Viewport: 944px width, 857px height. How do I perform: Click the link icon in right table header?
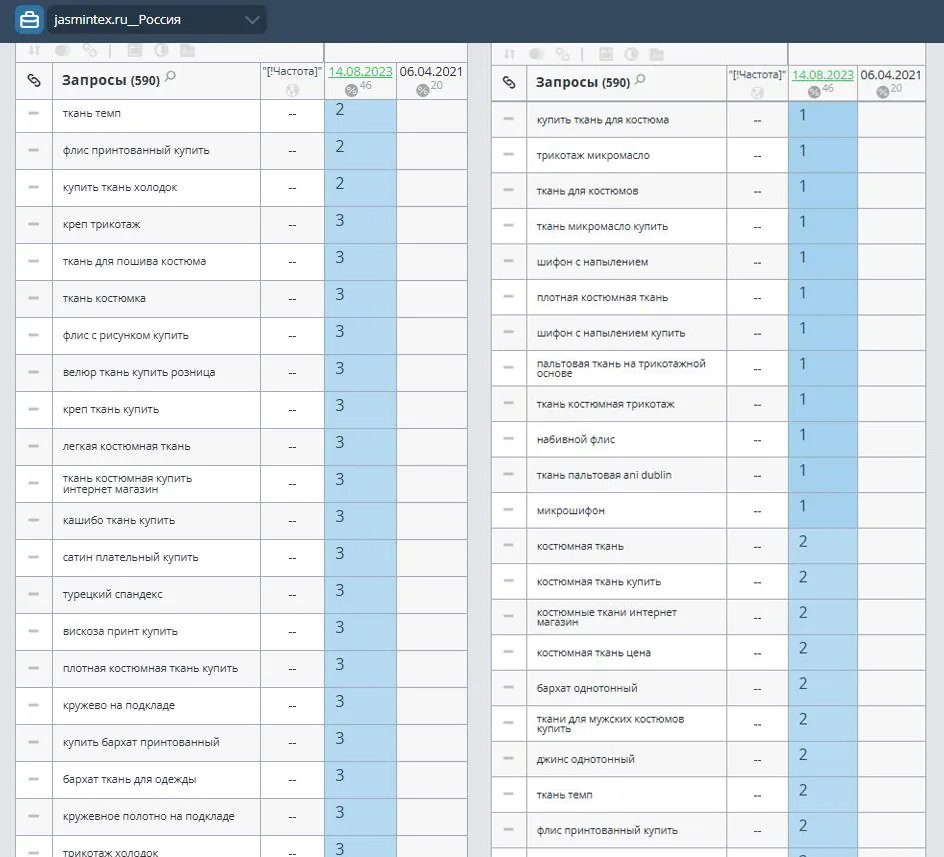pos(509,82)
